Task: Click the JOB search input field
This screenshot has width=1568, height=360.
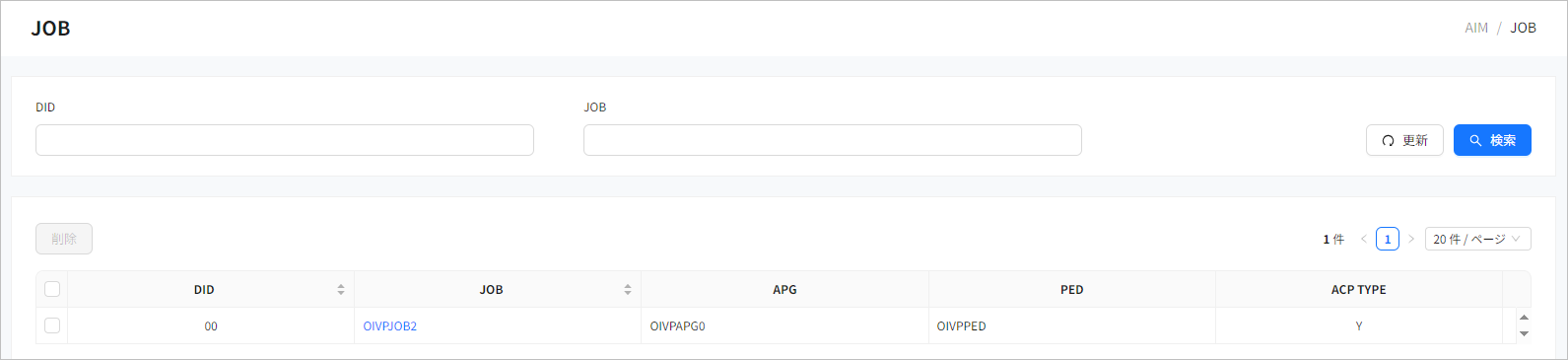Action: 833,140
